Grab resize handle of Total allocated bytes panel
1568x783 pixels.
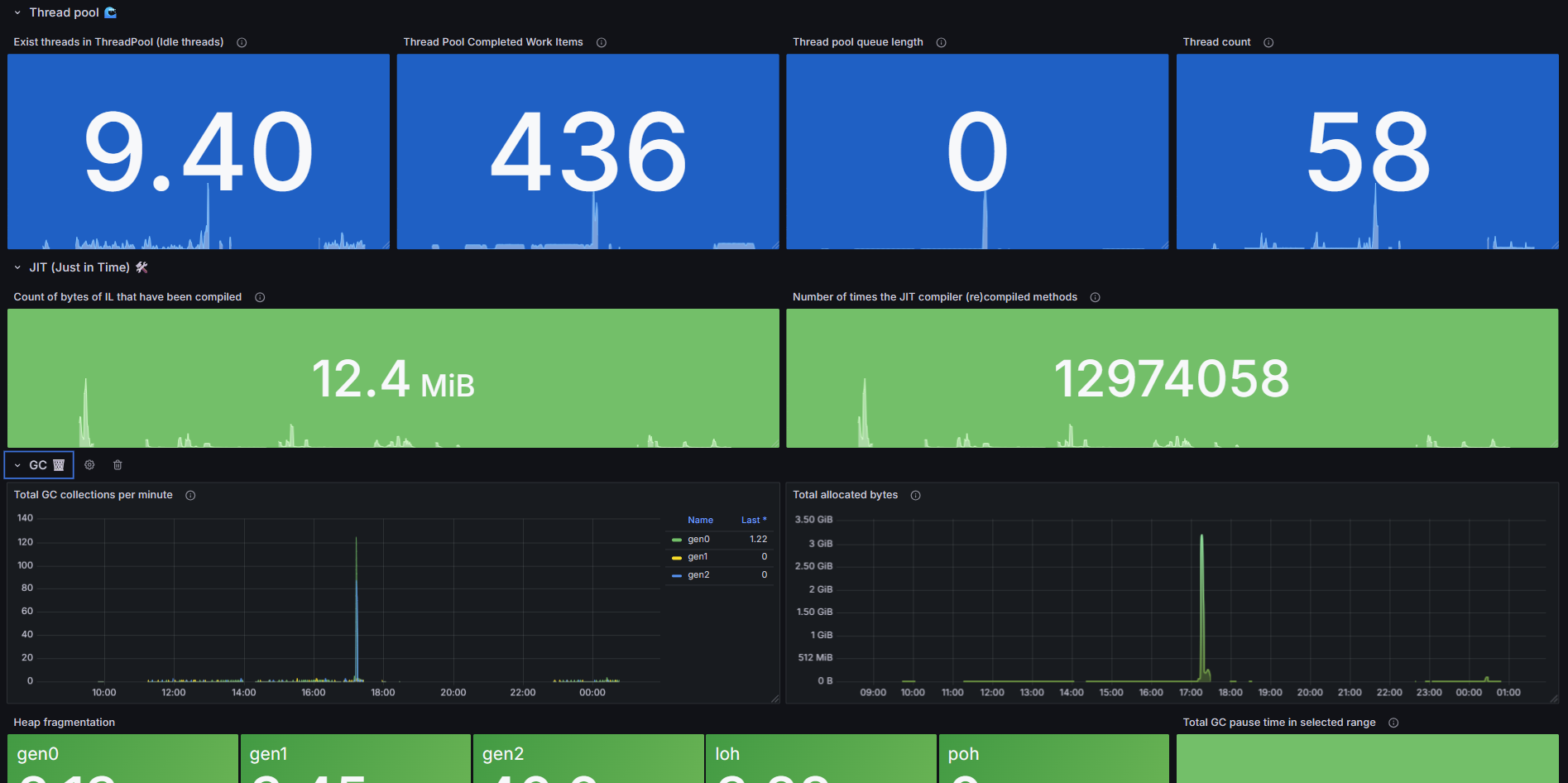1554,699
